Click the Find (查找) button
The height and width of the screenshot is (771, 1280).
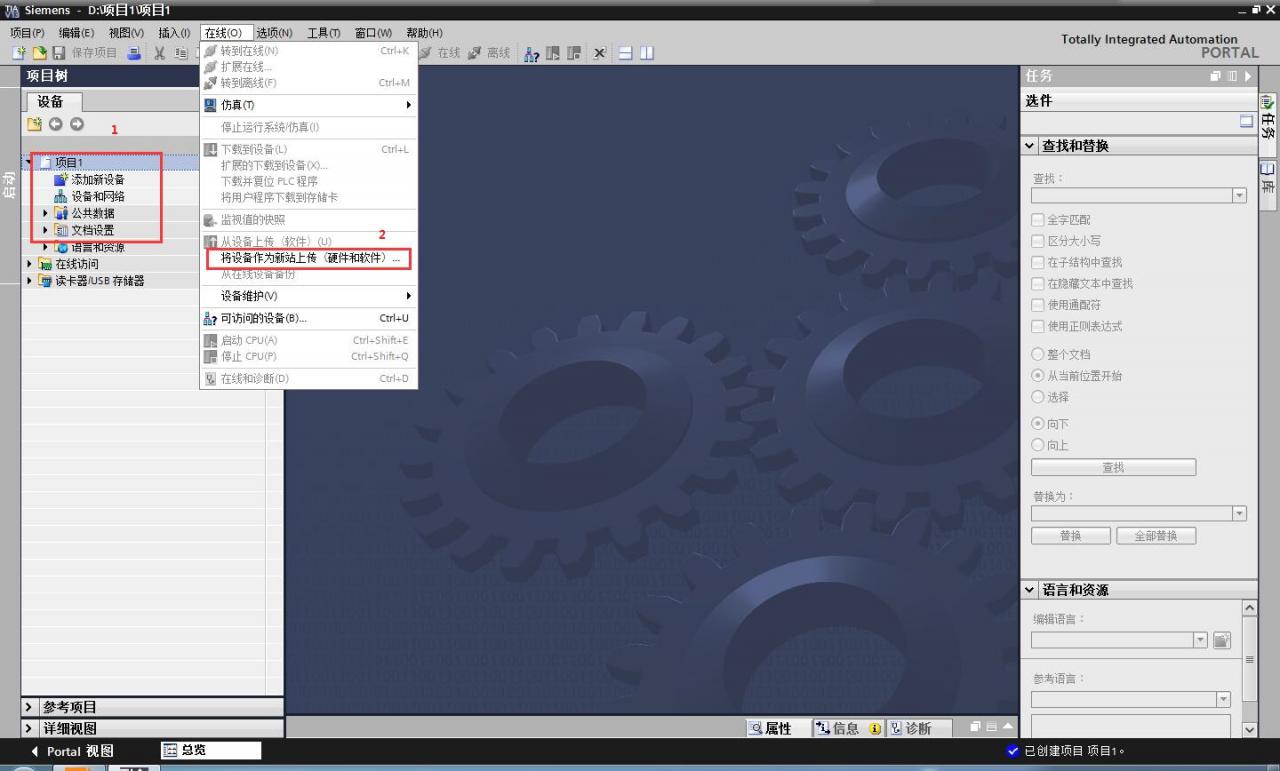tap(1113, 467)
